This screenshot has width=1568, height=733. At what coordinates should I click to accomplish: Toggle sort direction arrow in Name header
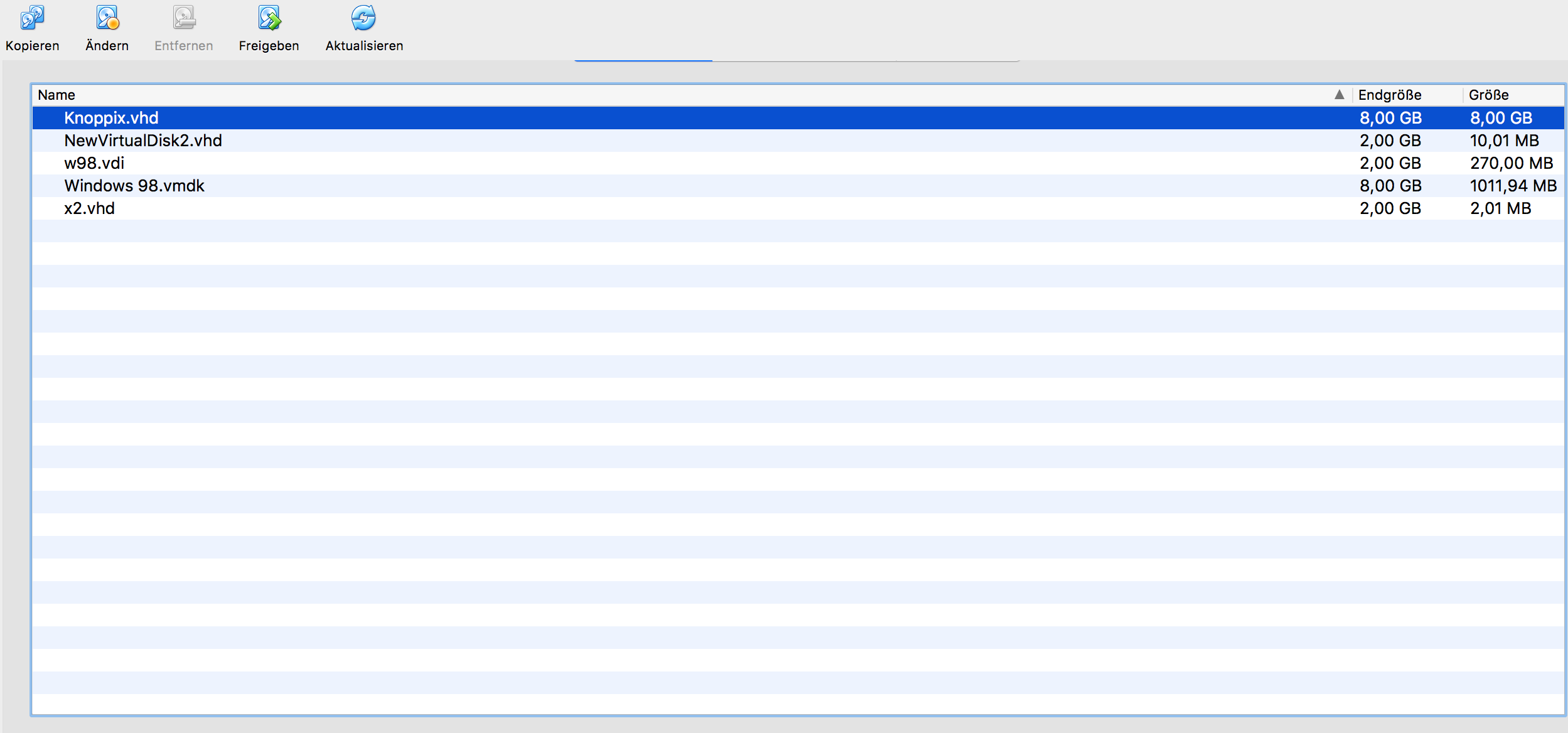tap(1340, 95)
